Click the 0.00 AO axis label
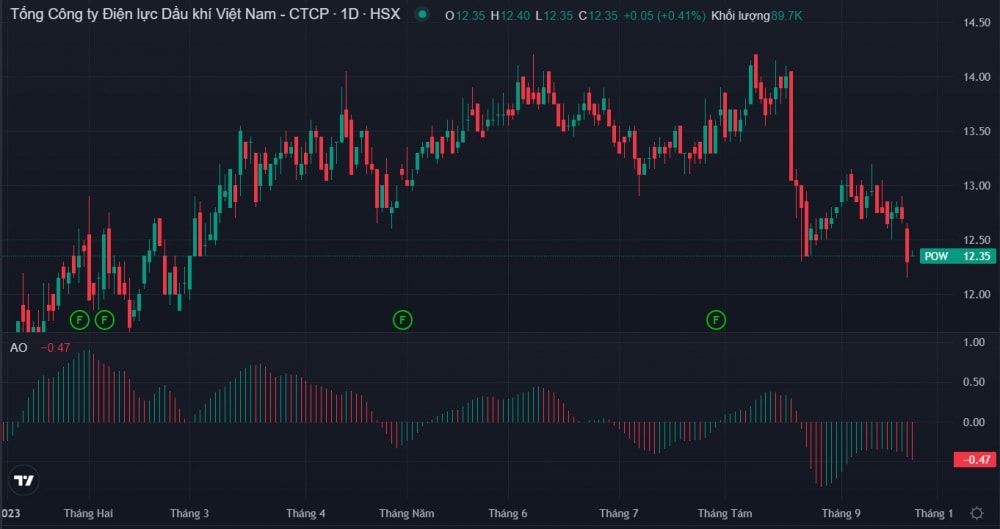Viewport: 1000px width, 529px height. pyautogui.click(x=974, y=422)
